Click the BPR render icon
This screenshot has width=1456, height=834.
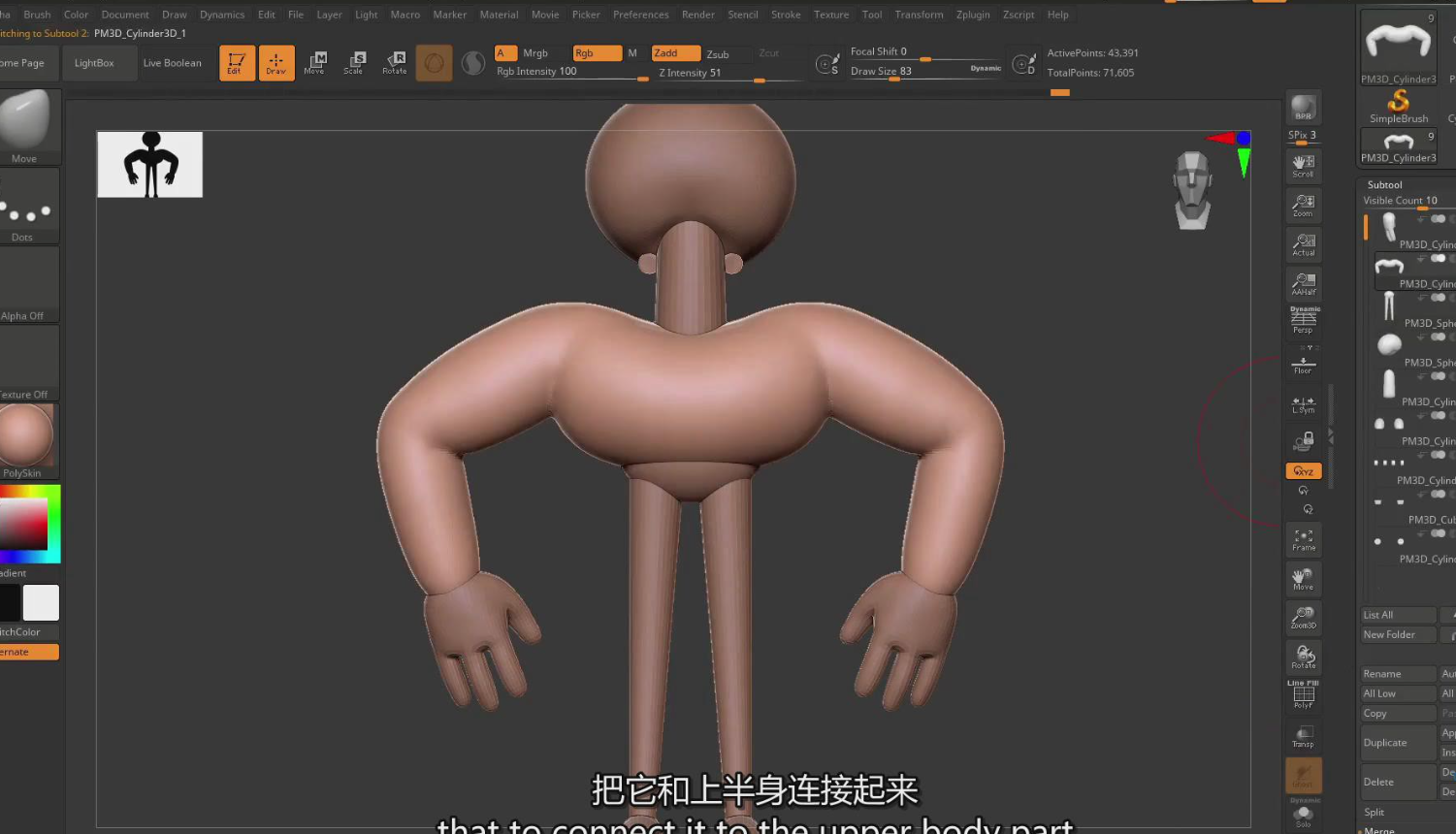coord(1303,108)
